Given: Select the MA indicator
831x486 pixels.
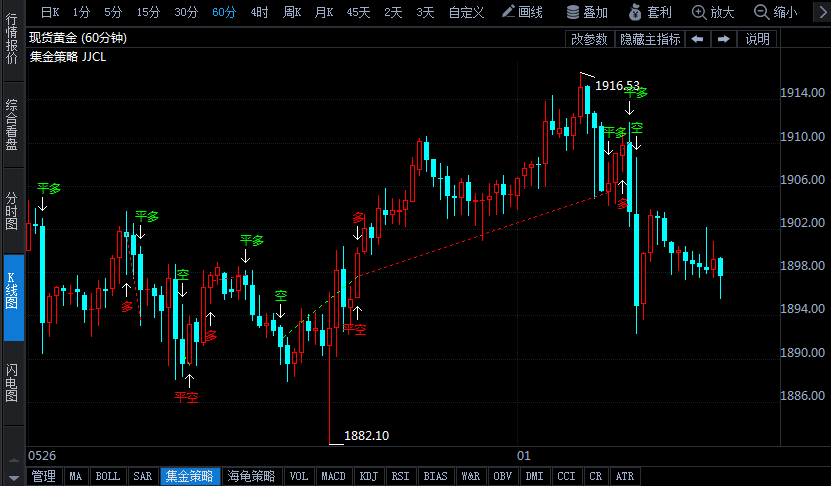Looking at the screenshot, I should pos(76,476).
